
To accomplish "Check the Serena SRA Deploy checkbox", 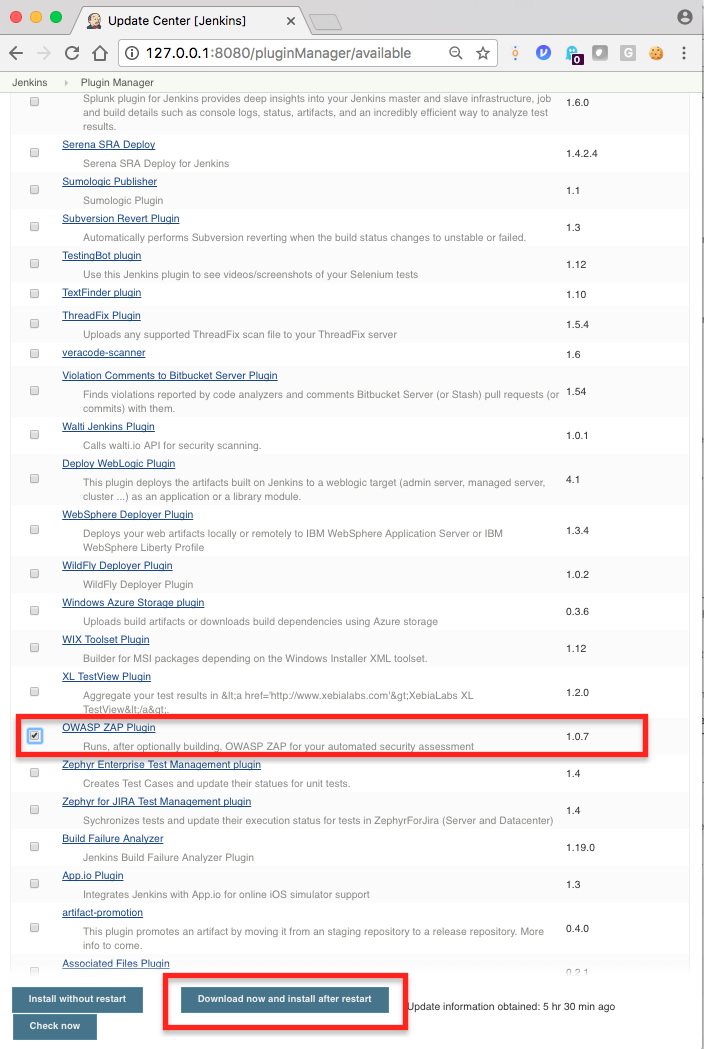I will pyautogui.click(x=34, y=153).
